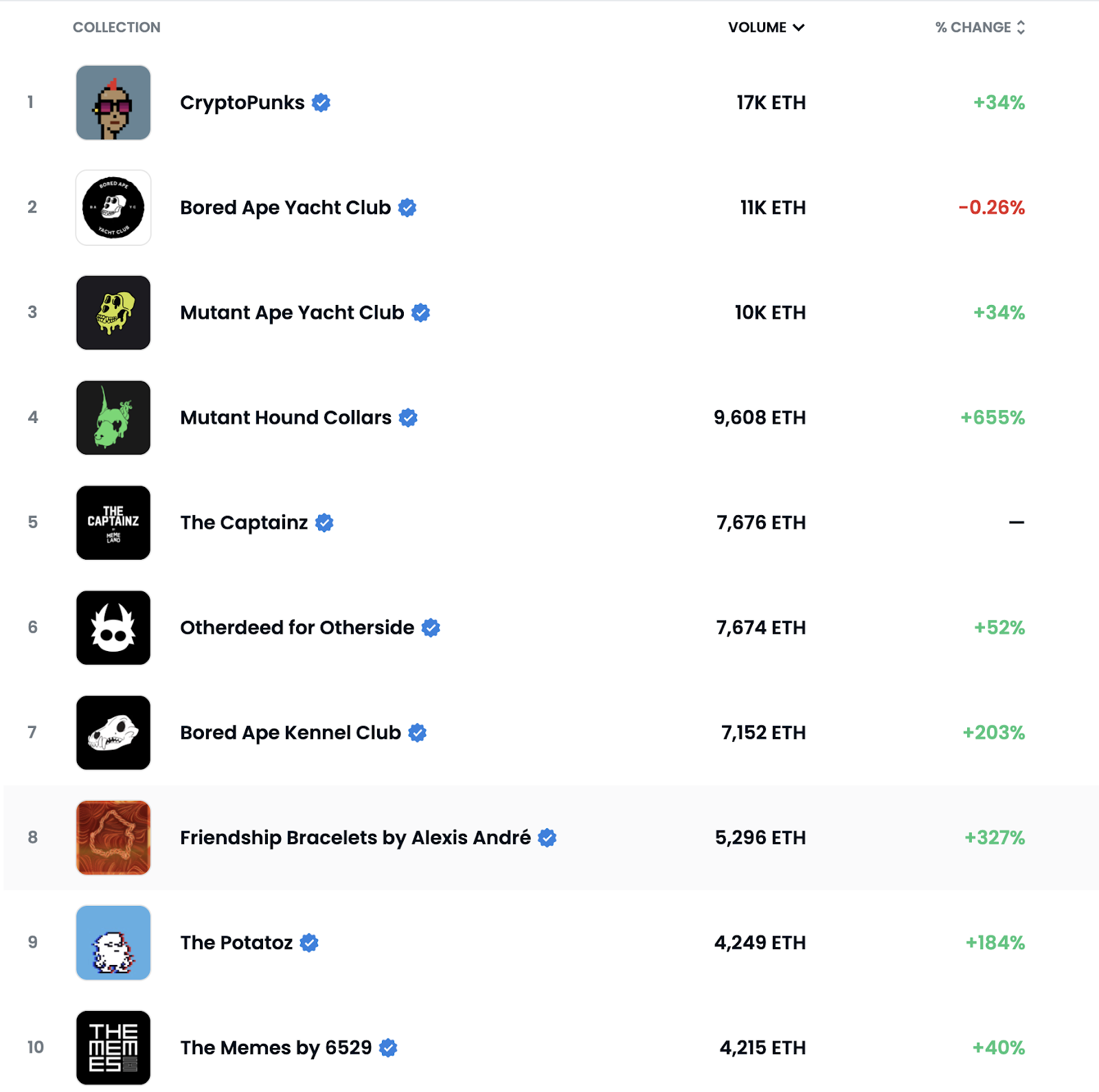The image size is (1099, 1092).
Task: Click the verified badge beside The Potatoz
Action: 309,943
